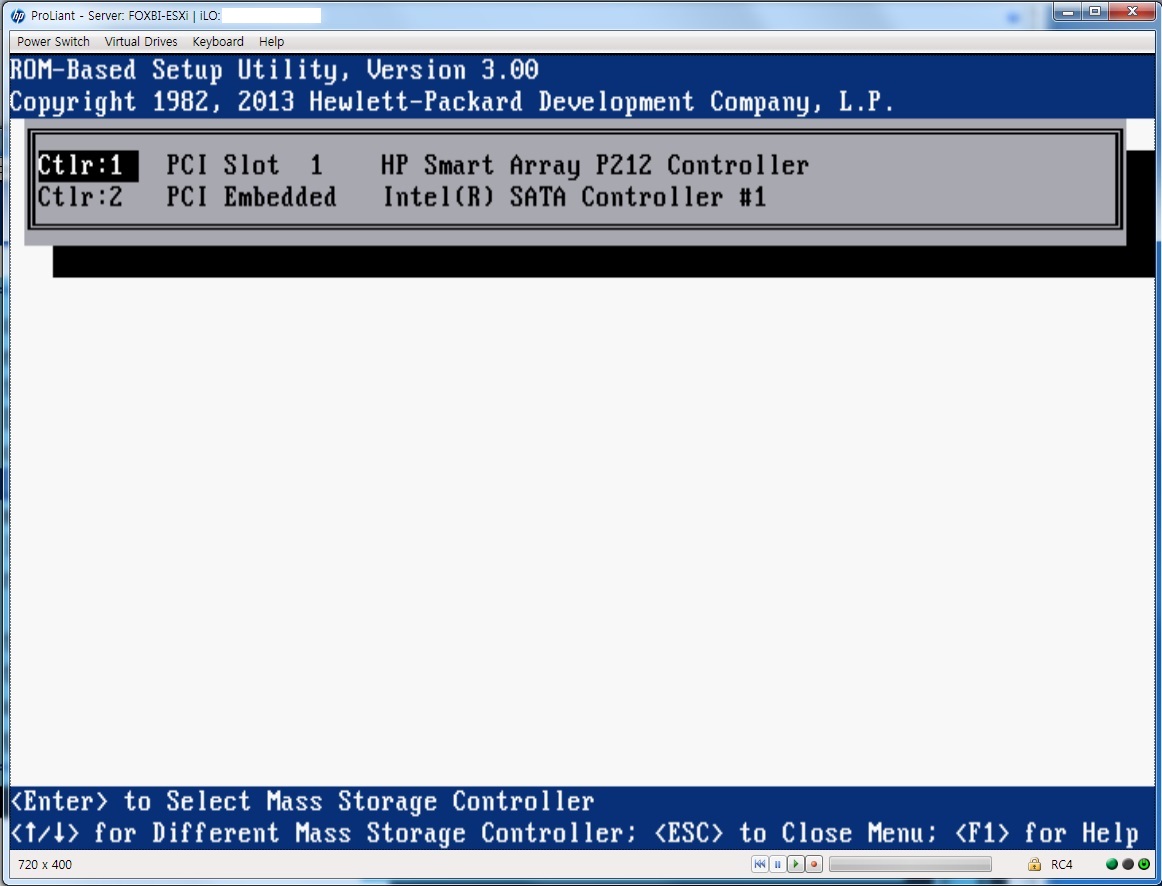Click the padlock encryption icon
This screenshot has width=1162, height=886.
tap(1035, 864)
